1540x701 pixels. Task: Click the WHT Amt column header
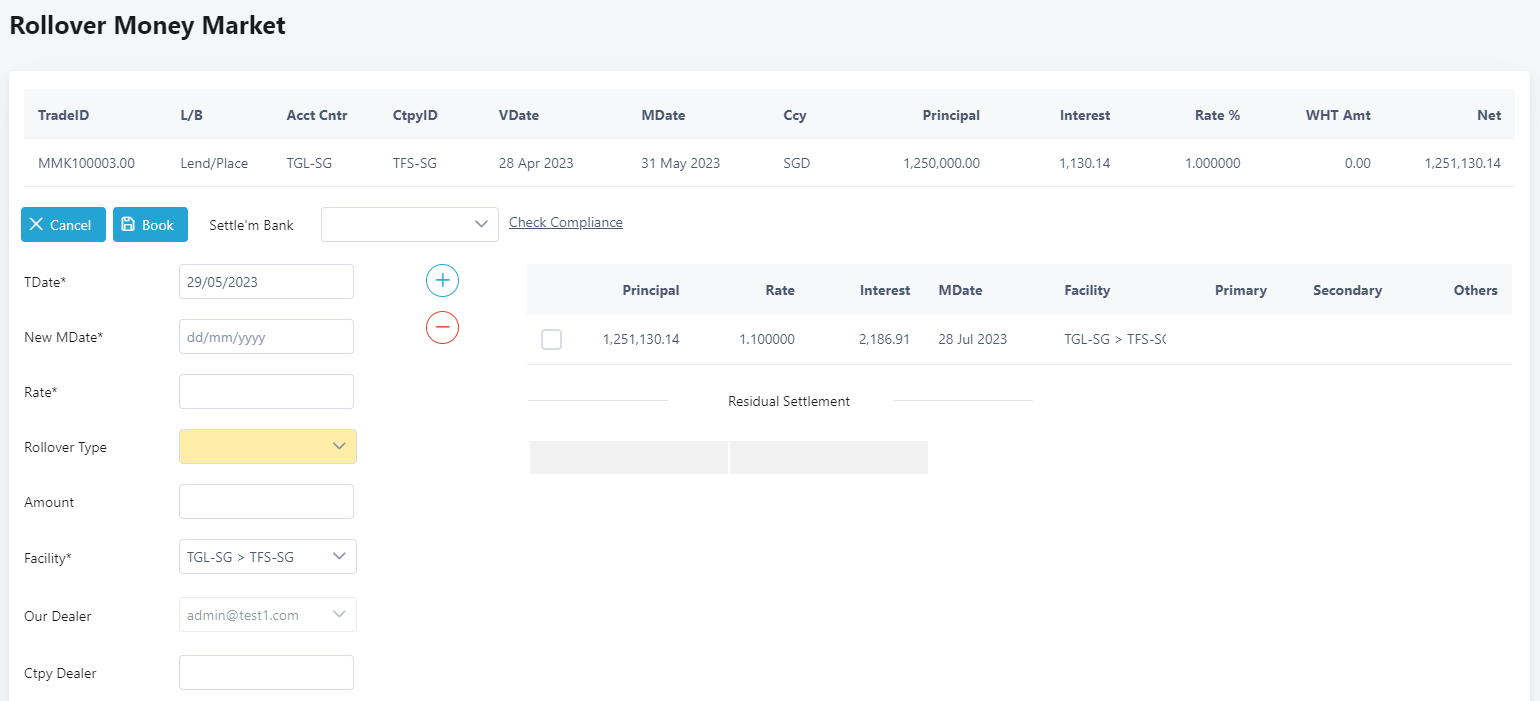[x=1338, y=115]
